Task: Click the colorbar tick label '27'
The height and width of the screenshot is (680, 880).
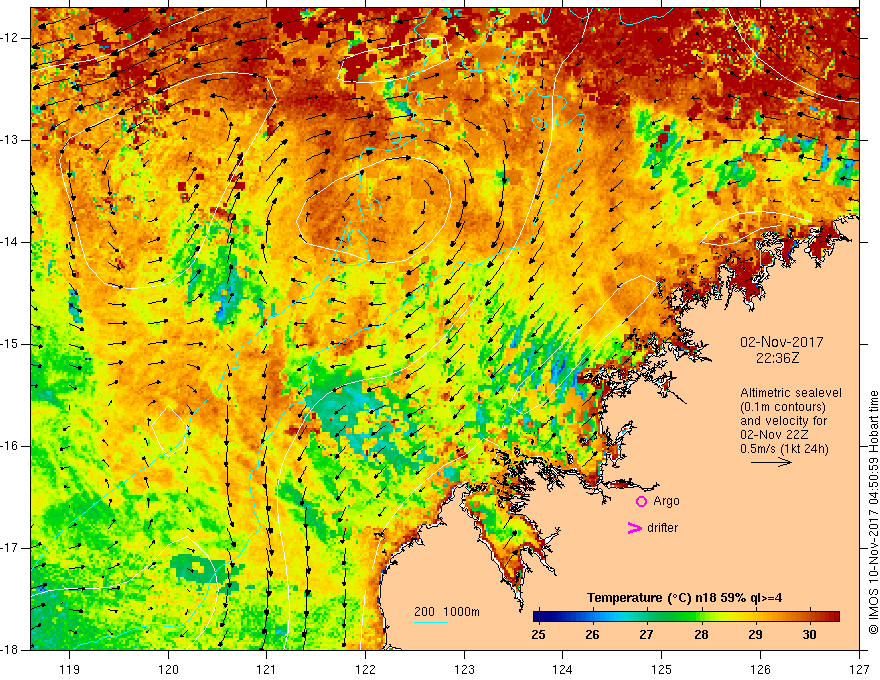Action: click(x=647, y=635)
